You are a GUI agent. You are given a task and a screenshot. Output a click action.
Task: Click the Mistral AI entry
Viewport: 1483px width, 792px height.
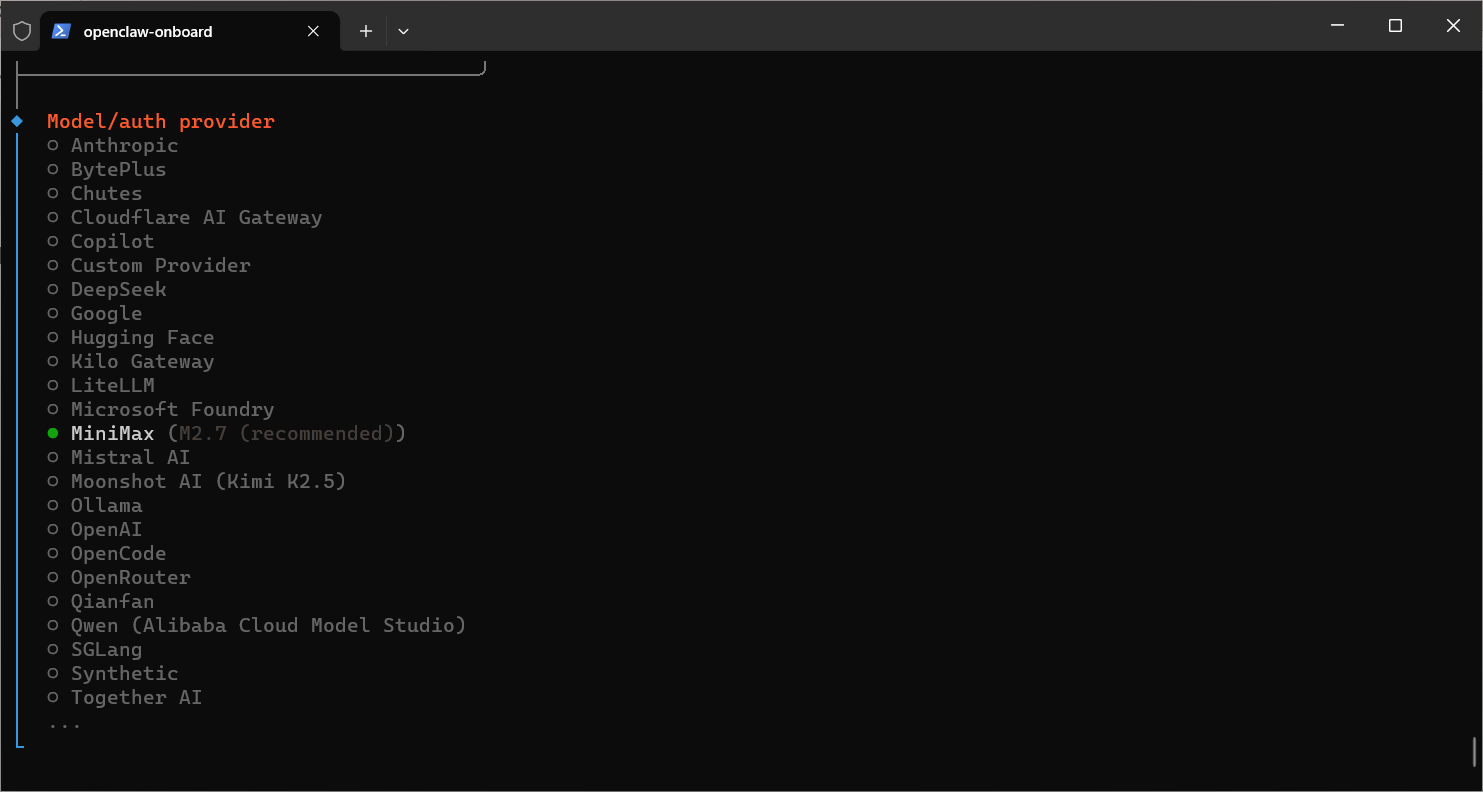119,457
